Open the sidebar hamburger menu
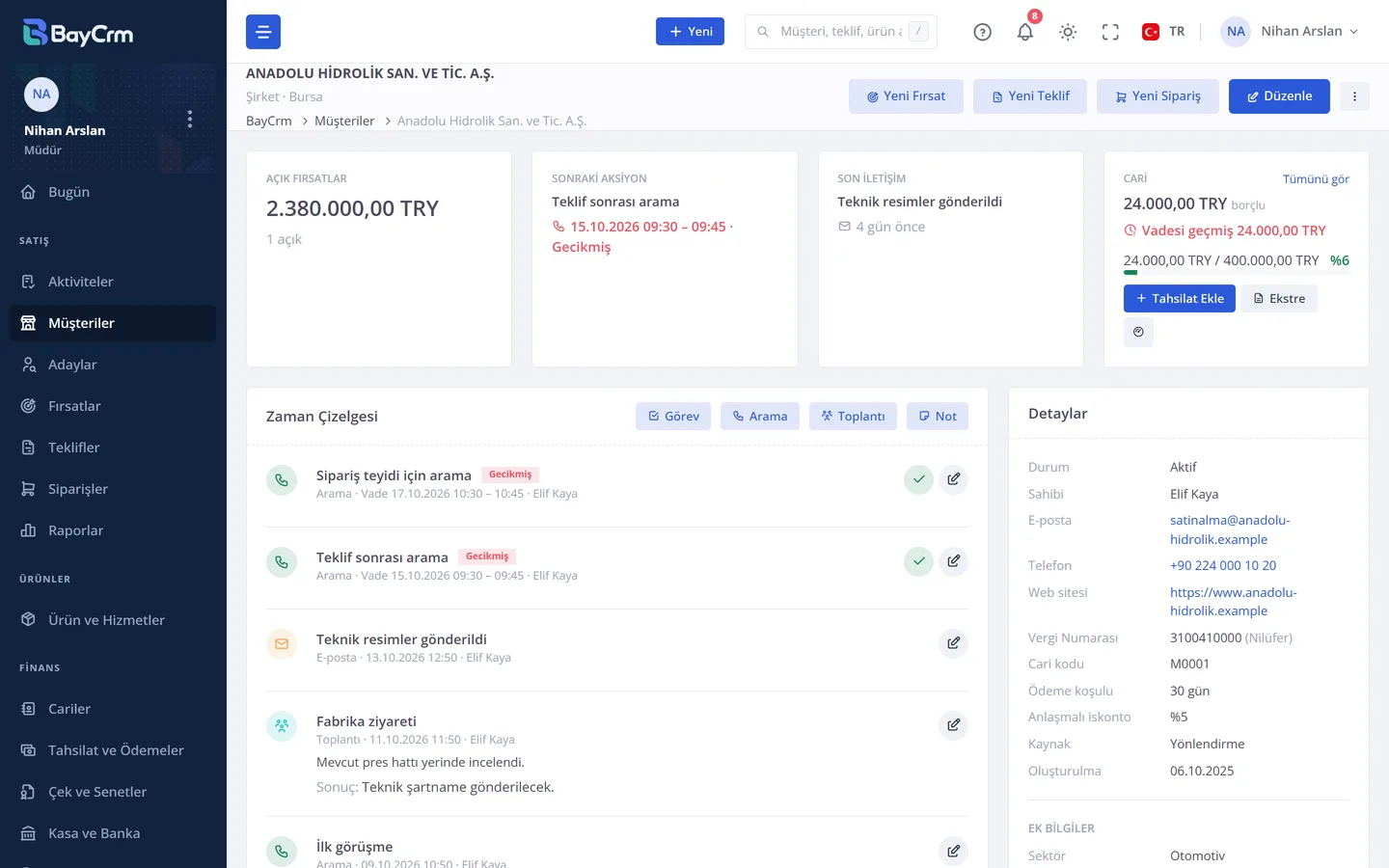This screenshot has height=868, width=1389. (263, 32)
